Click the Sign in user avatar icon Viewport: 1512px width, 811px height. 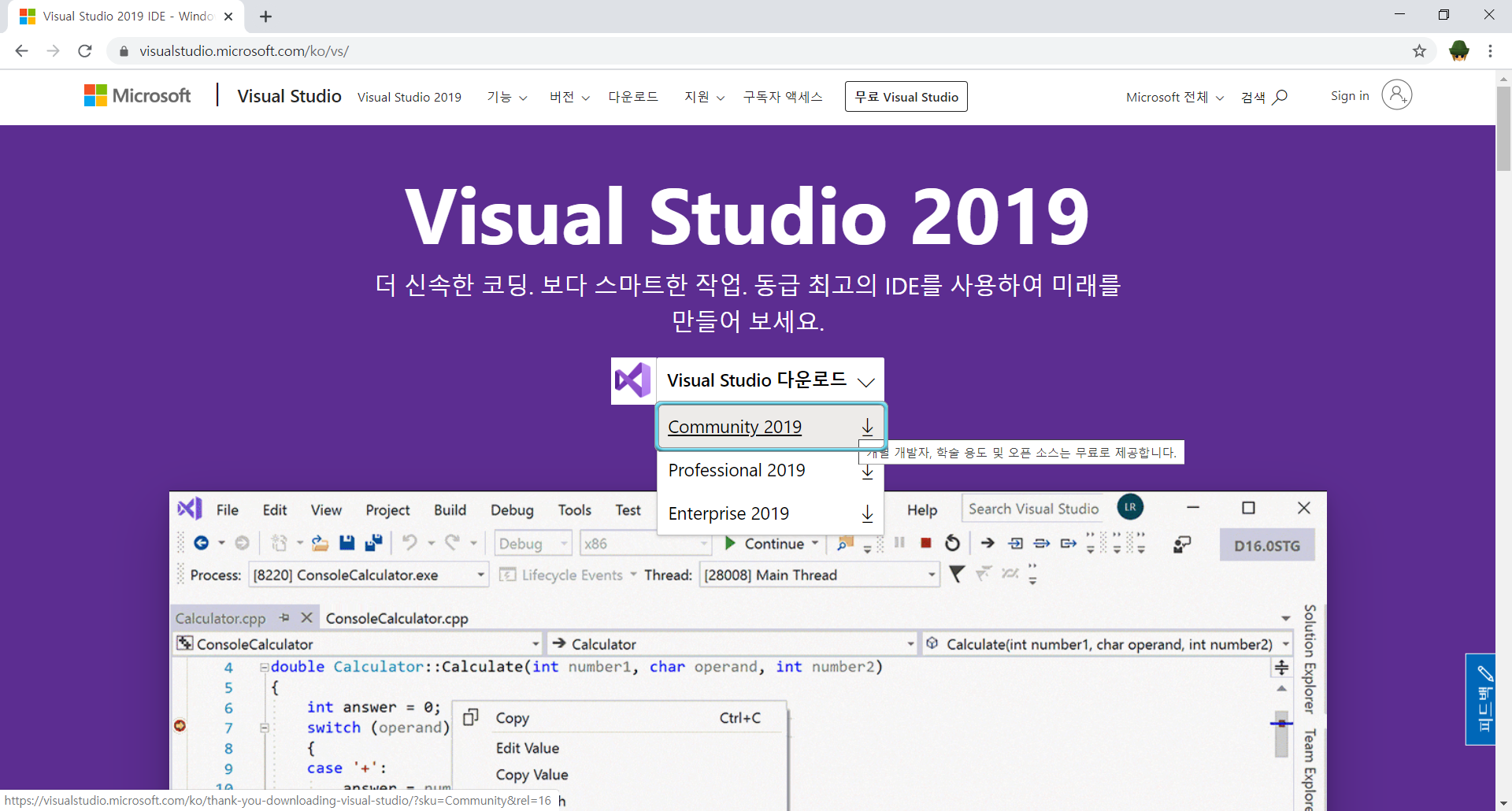tap(1396, 95)
